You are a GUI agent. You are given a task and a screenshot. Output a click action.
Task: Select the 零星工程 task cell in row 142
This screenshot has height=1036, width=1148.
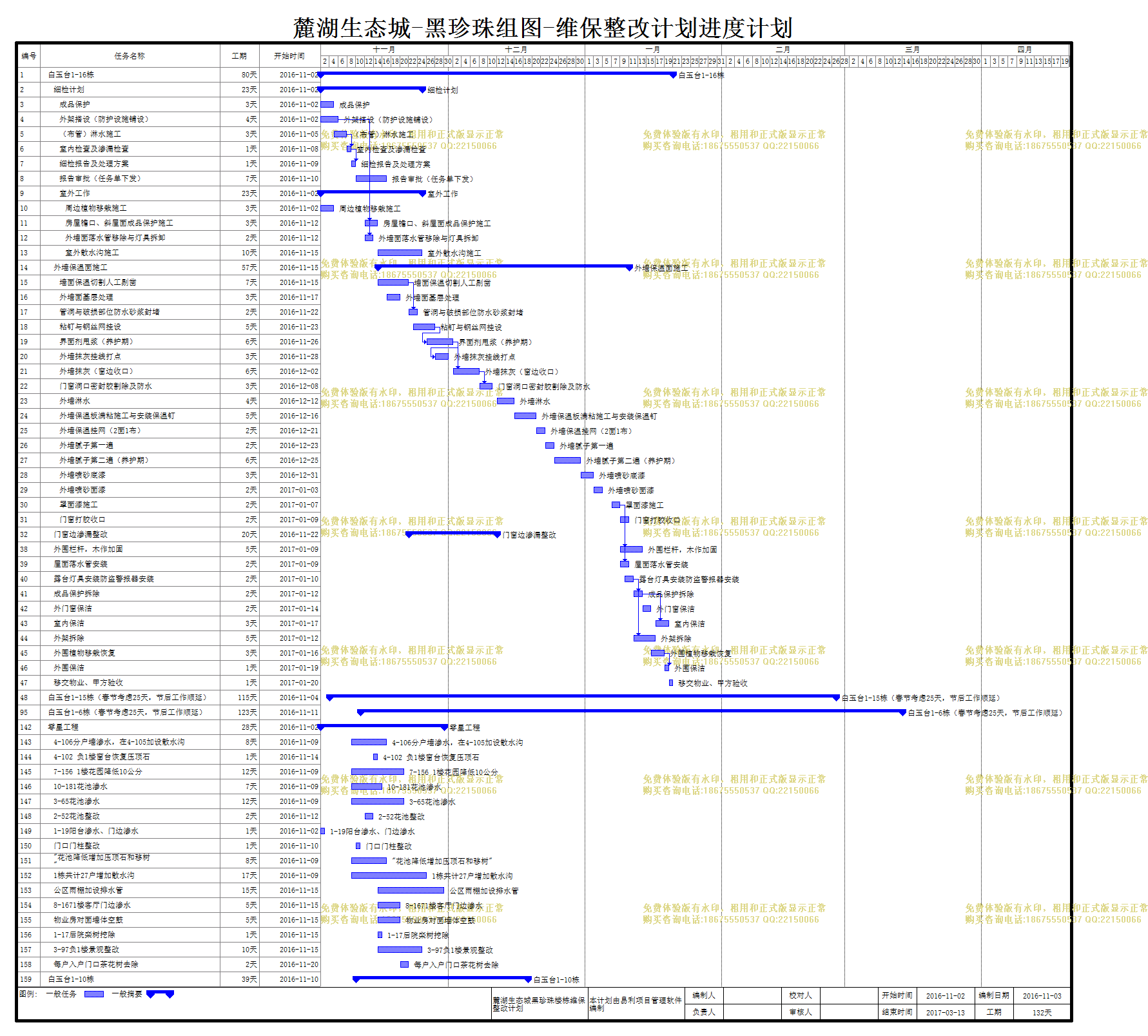coord(130,727)
